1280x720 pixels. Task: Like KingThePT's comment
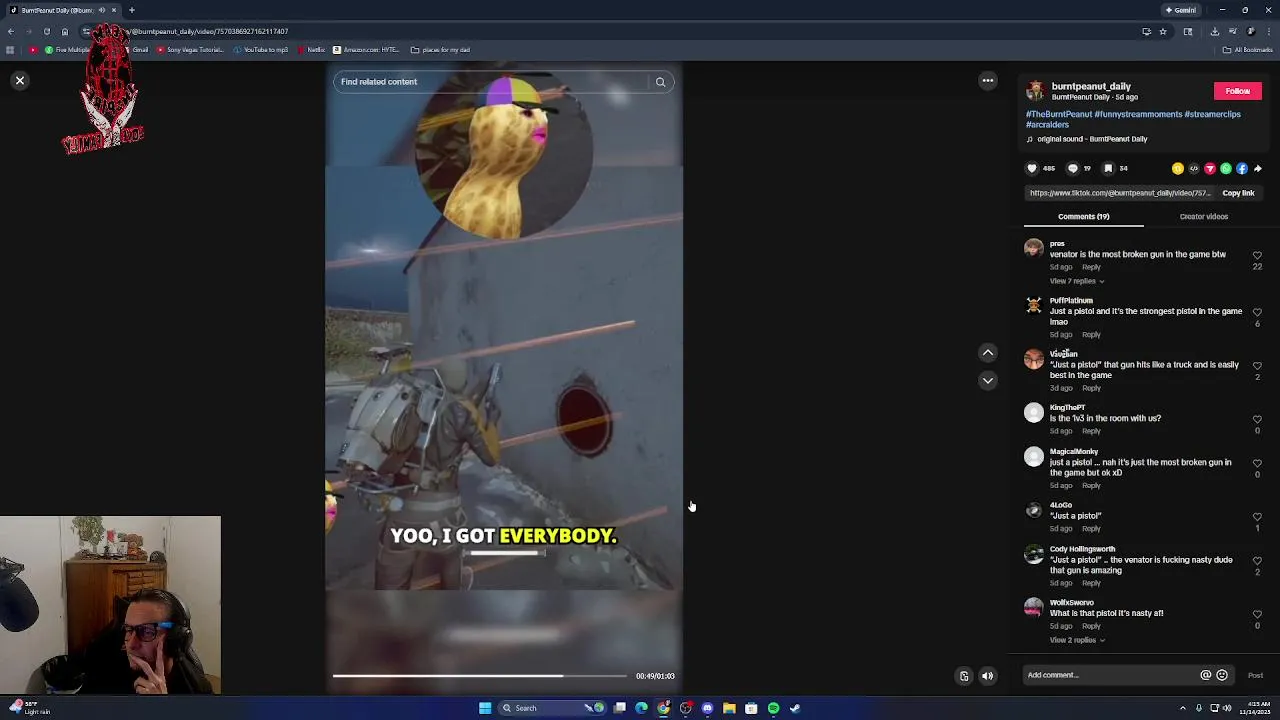click(1257, 420)
